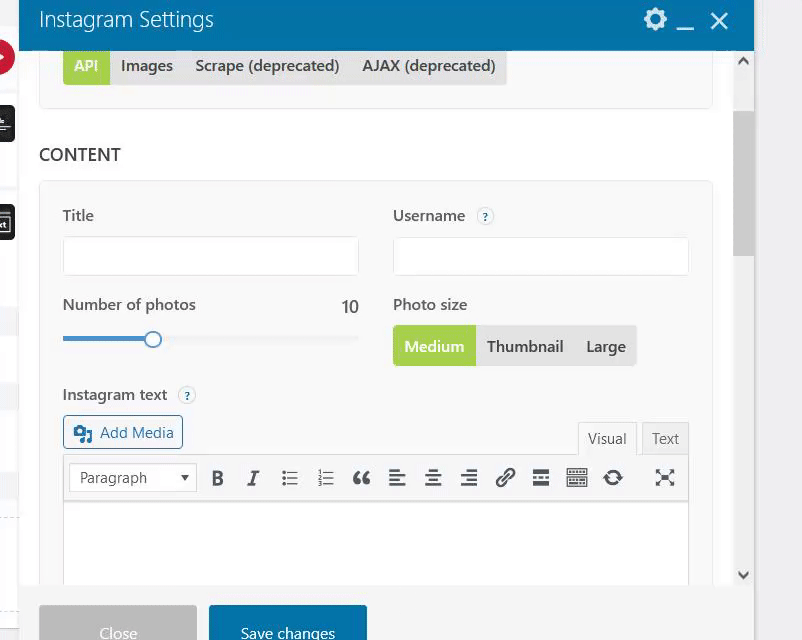Open the Instagram Settings gear menu

coord(655,19)
